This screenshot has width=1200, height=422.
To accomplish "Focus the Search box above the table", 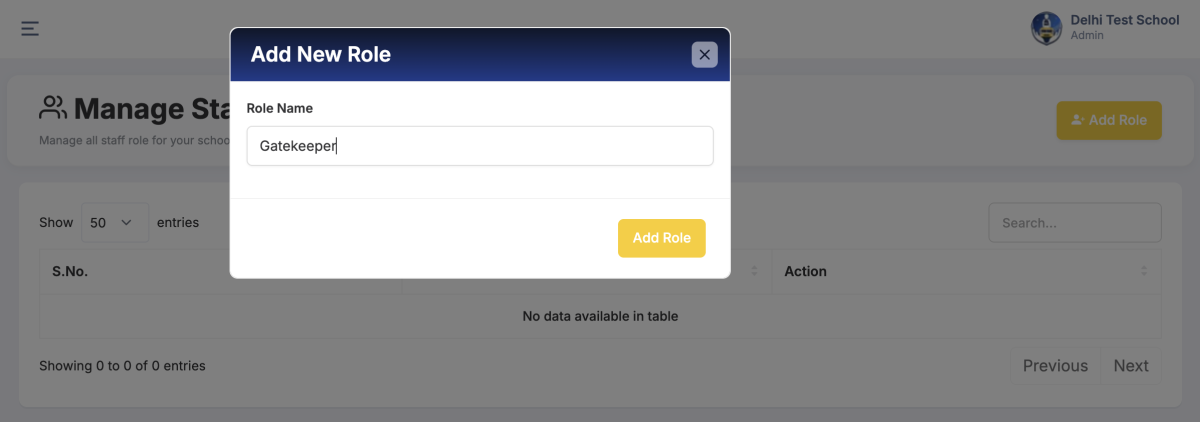I will click(1075, 223).
